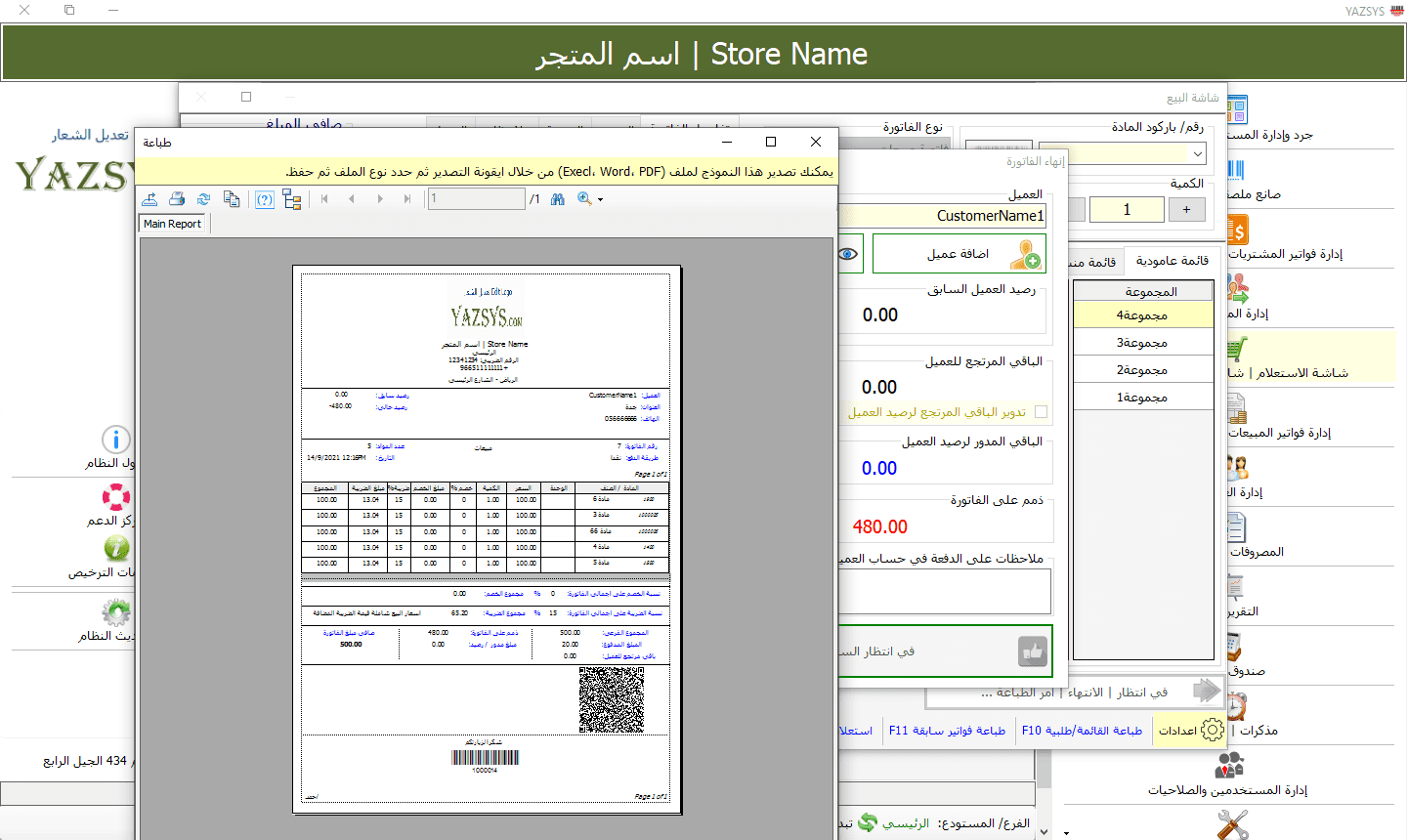Click the printer icon in print toolbar
Screen dimensions: 1407x840
[177, 199]
